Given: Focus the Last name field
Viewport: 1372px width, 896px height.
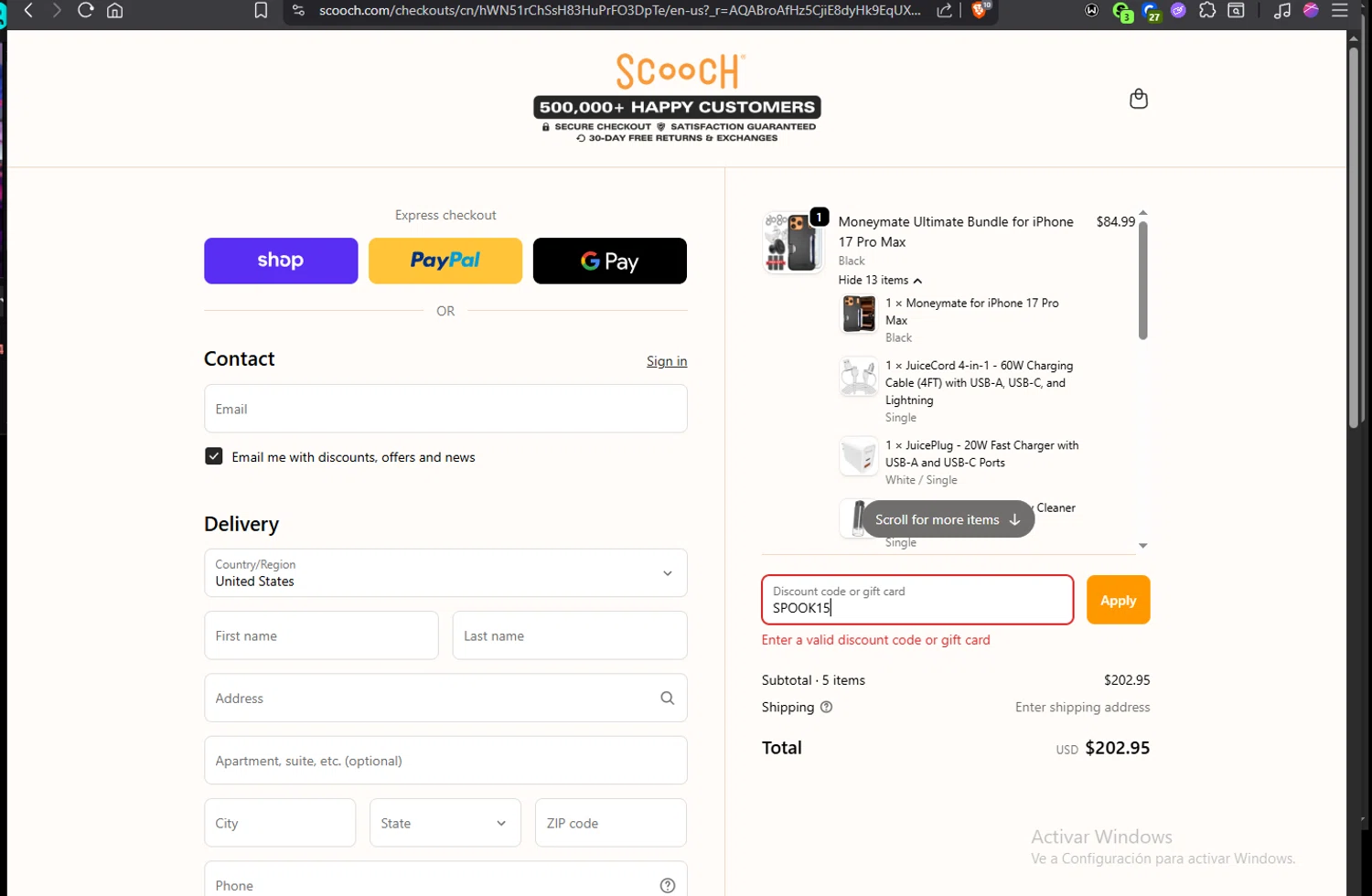Looking at the screenshot, I should pos(570,635).
